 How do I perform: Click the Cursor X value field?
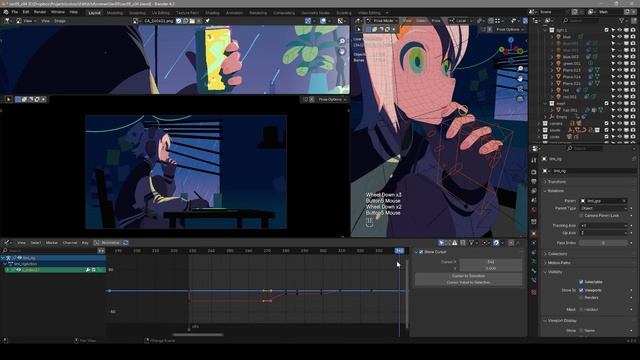[491, 262]
